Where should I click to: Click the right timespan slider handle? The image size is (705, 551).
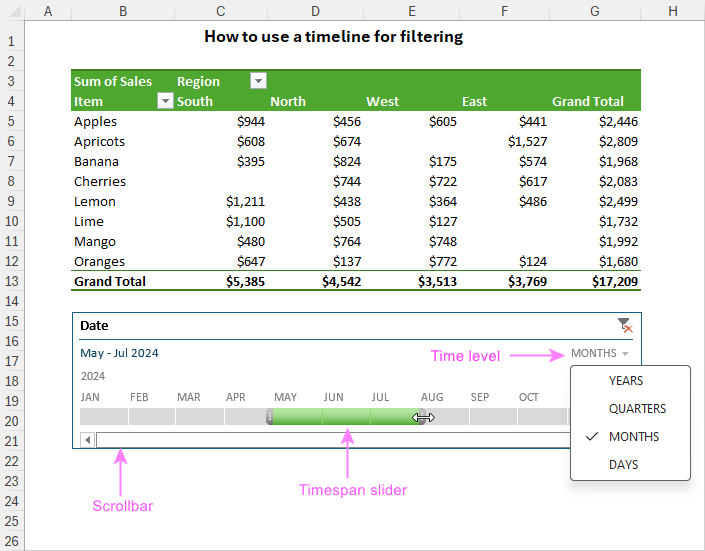422,417
